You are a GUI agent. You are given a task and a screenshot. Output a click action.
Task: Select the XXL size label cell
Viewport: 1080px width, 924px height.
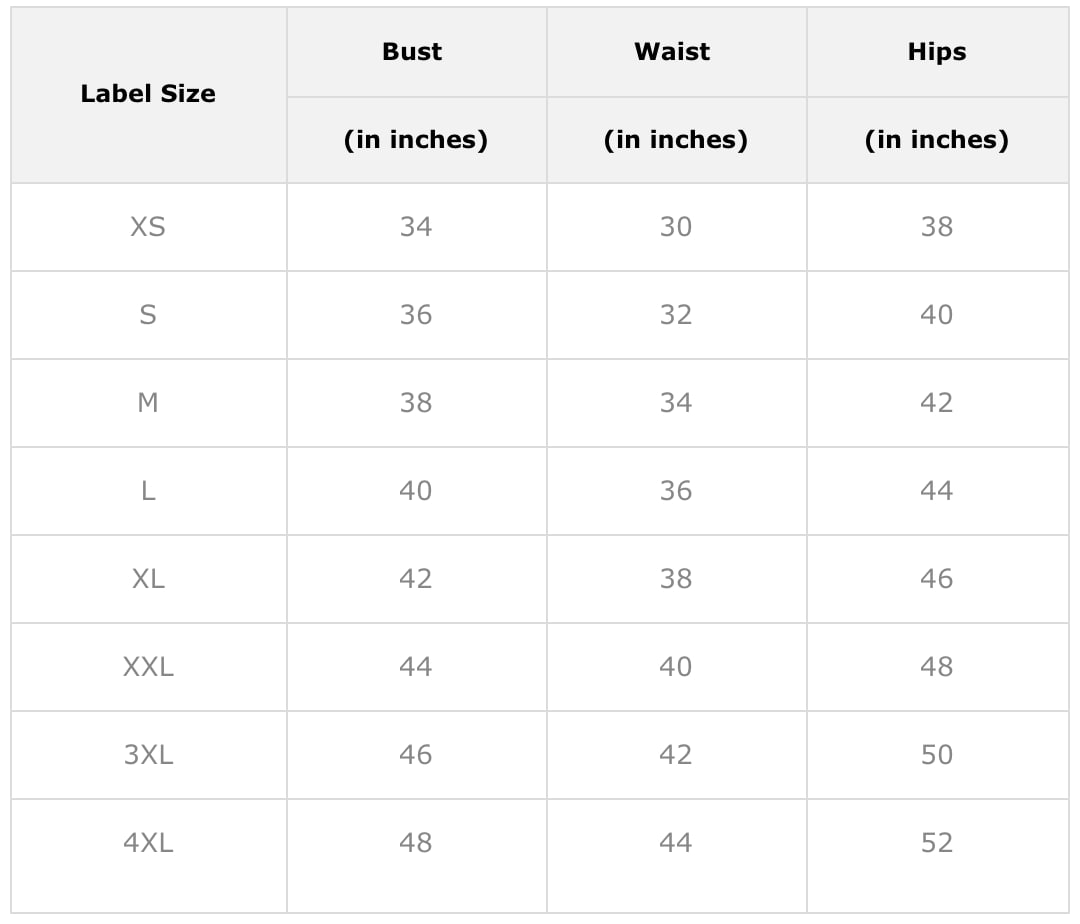point(148,667)
